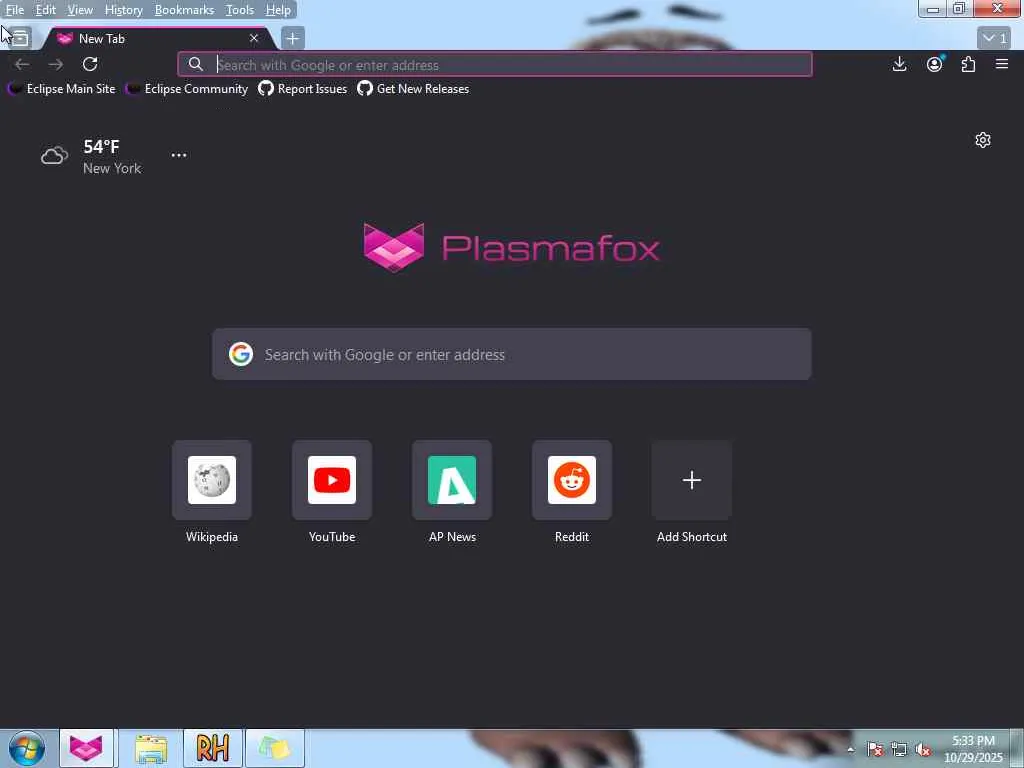
Task: Go forward one page
Action: click(x=56, y=64)
